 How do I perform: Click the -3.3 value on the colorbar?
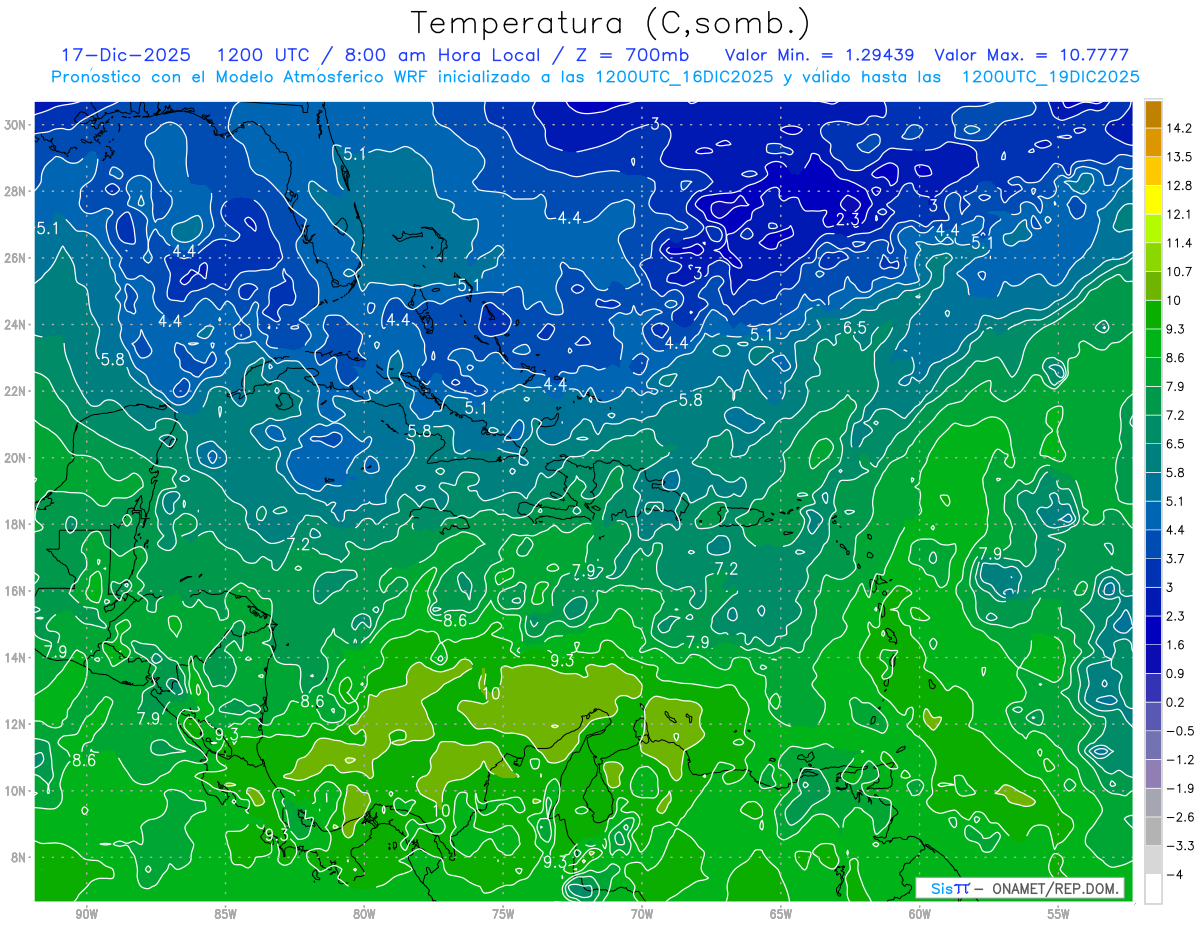point(1179,846)
